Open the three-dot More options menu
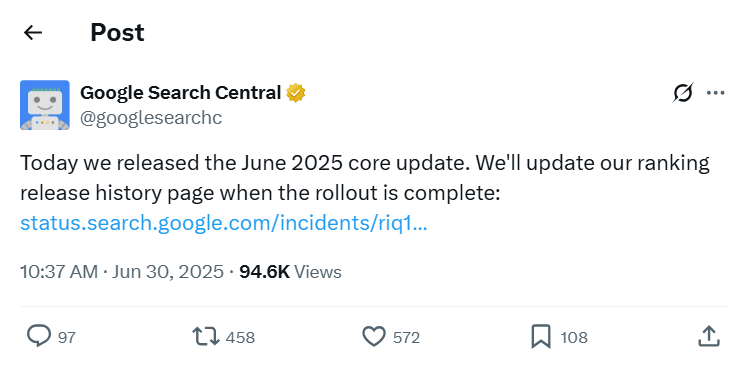Image resolution: width=746 pixels, height=370 pixels. (x=716, y=93)
